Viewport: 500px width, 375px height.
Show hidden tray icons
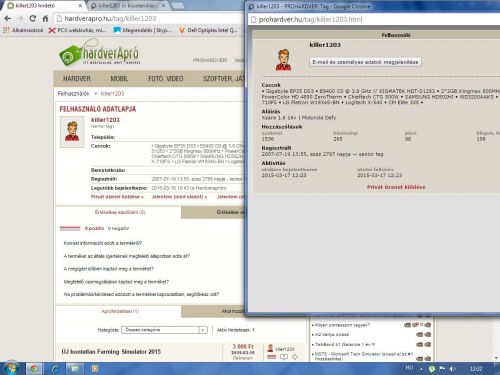pyautogui.click(x=421, y=369)
